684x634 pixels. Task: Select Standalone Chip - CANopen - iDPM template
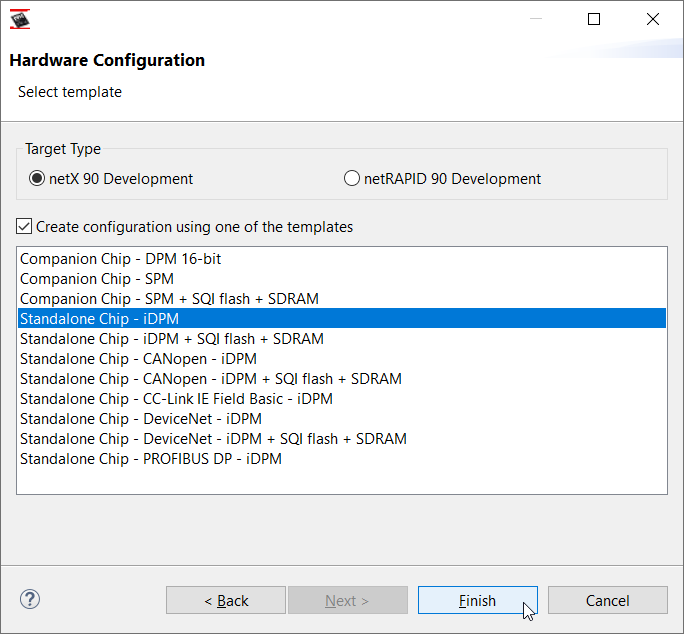point(138,359)
